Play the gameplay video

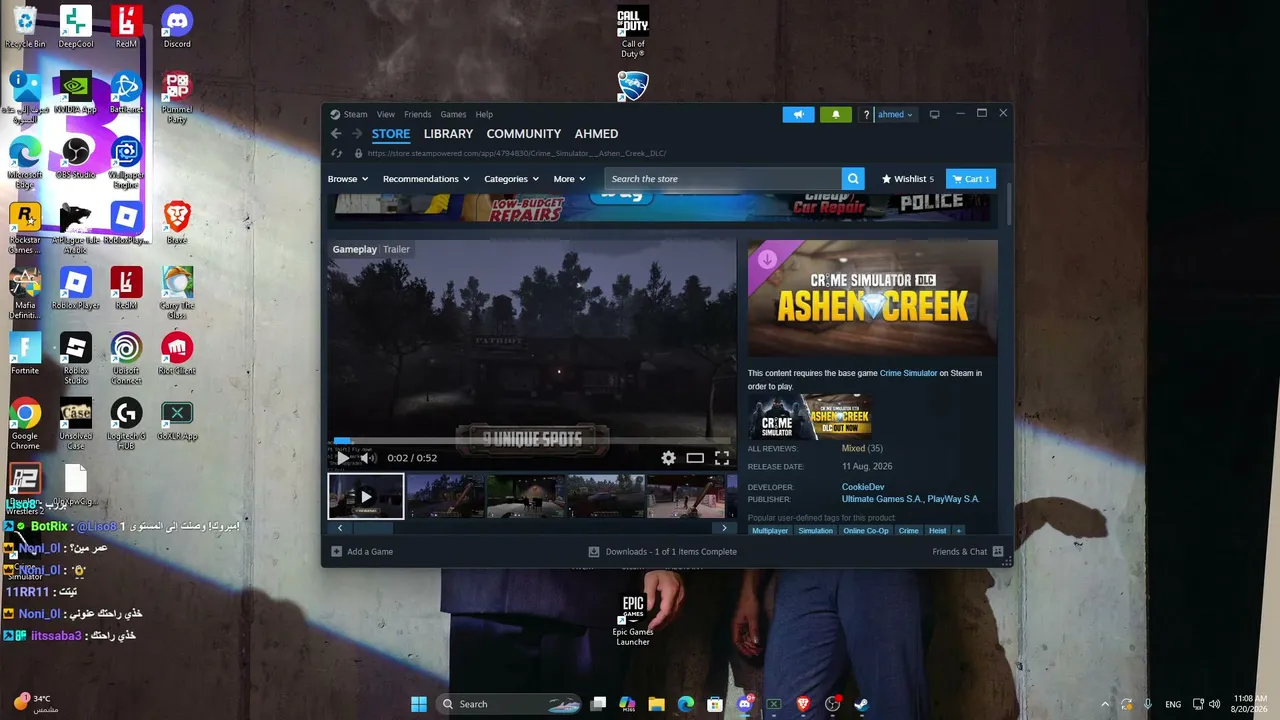point(343,458)
